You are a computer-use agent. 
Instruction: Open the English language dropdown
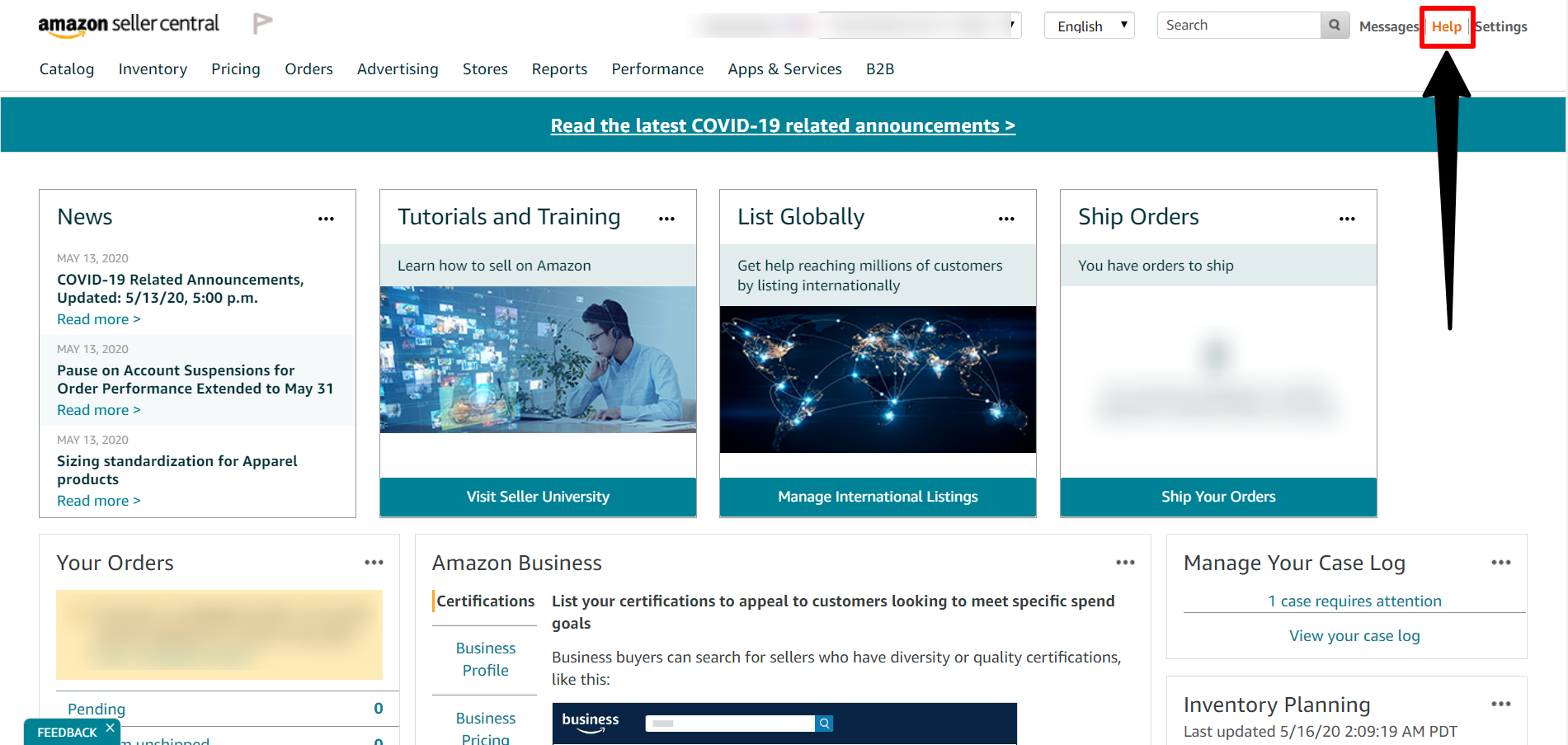(1089, 26)
